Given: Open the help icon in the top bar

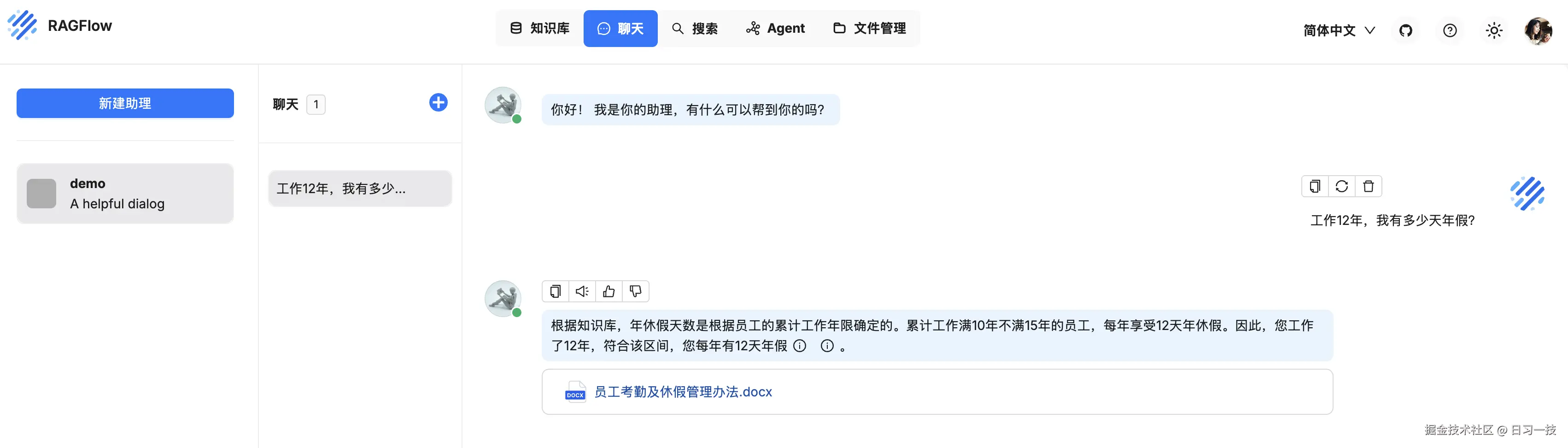Looking at the screenshot, I should 1450,30.
